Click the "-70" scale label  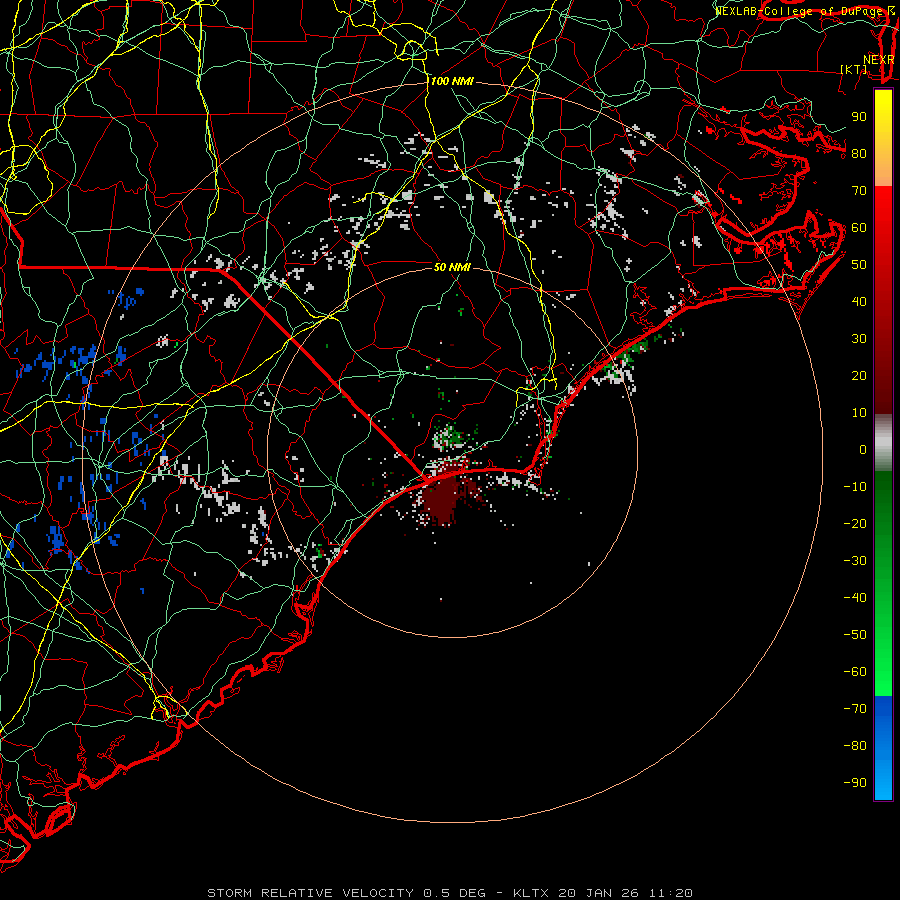point(855,709)
